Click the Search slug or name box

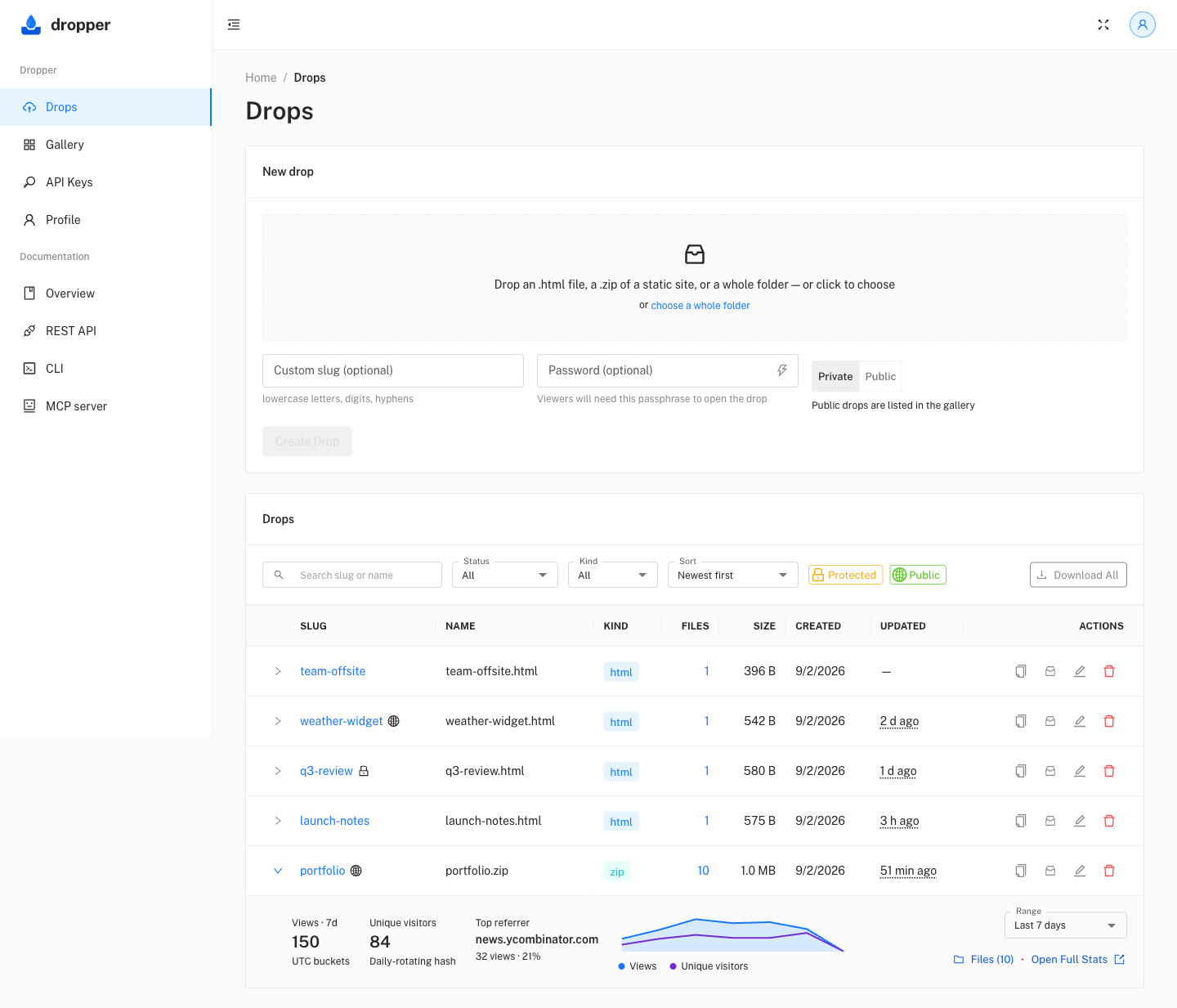[352, 575]
